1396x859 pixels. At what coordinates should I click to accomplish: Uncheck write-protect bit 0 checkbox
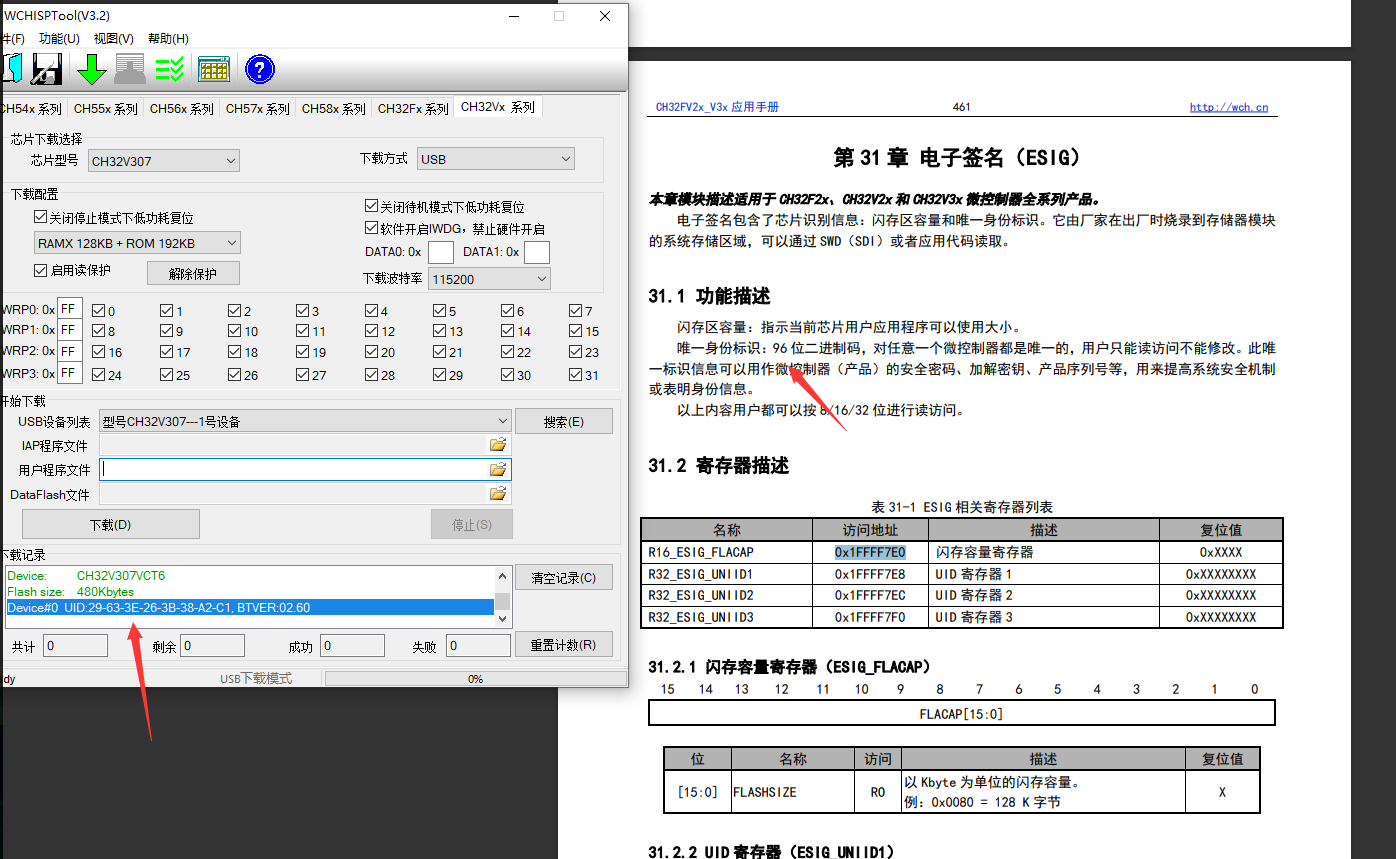[x=98, y=311]
